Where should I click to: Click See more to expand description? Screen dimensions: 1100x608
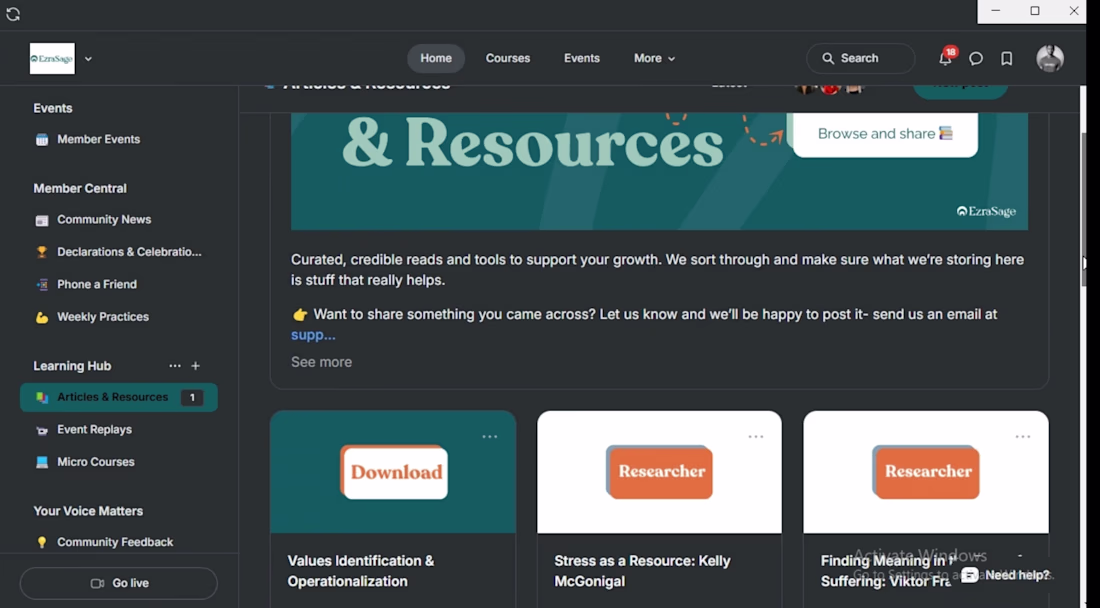321,363
